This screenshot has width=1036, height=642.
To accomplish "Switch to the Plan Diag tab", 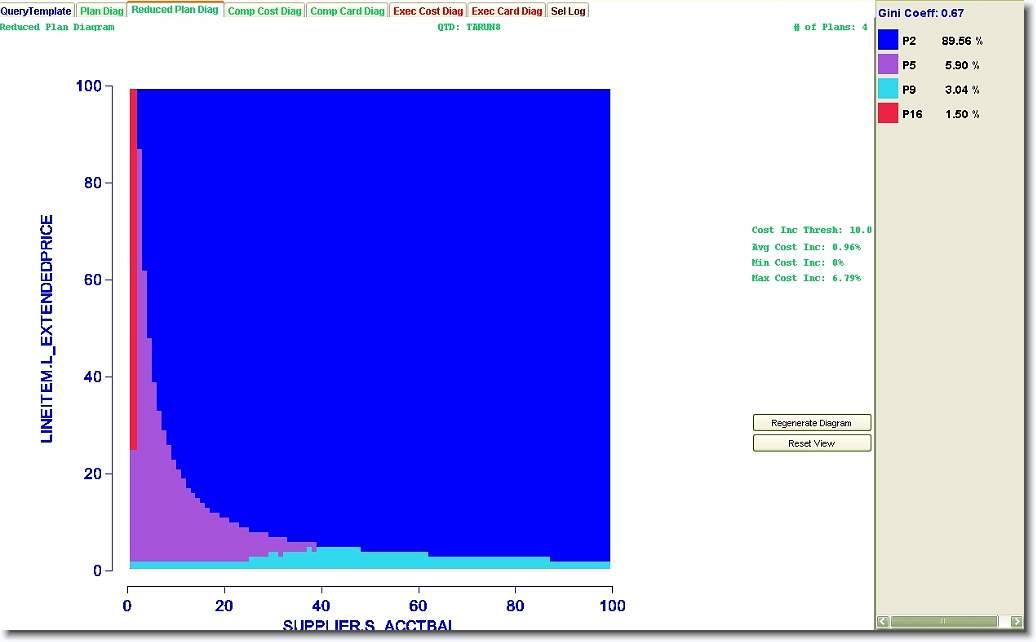I will (x=101, y=11).
